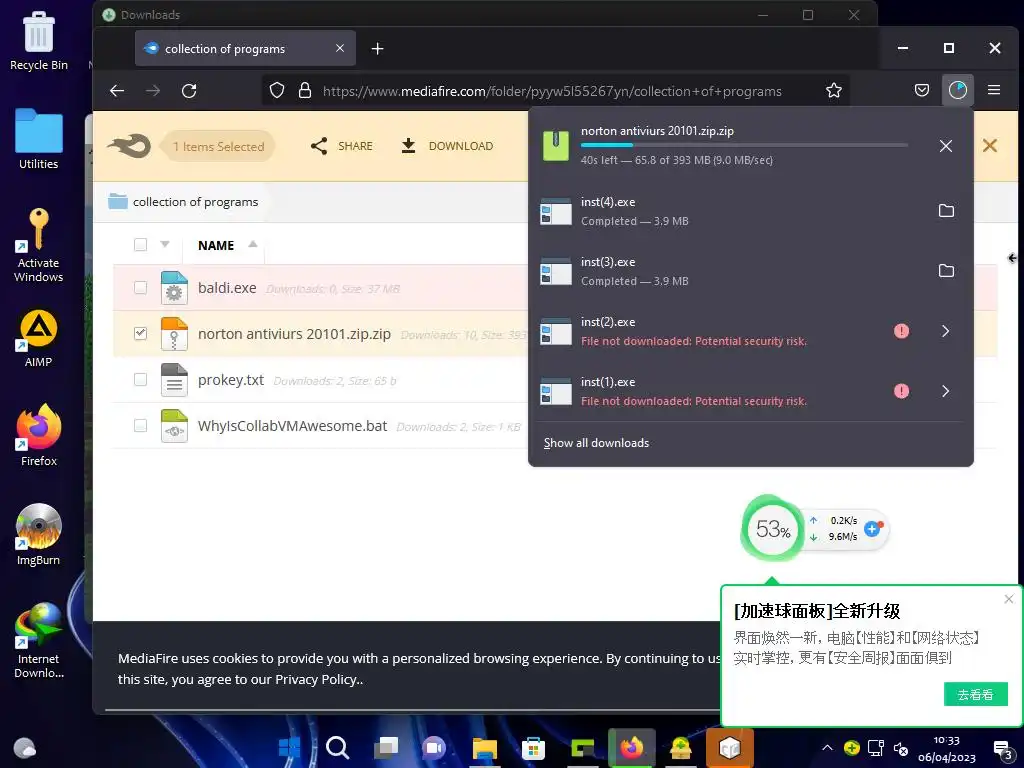Open Firefox hamburger menu

994,90
